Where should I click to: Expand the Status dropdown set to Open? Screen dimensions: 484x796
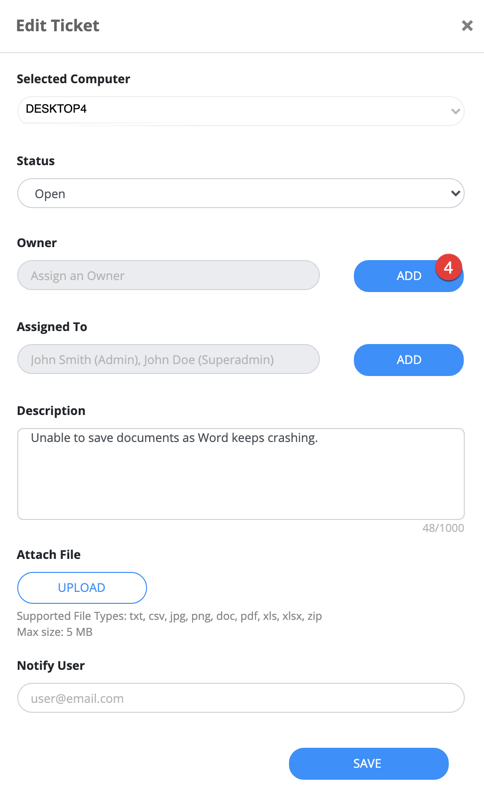pos(241,193)
